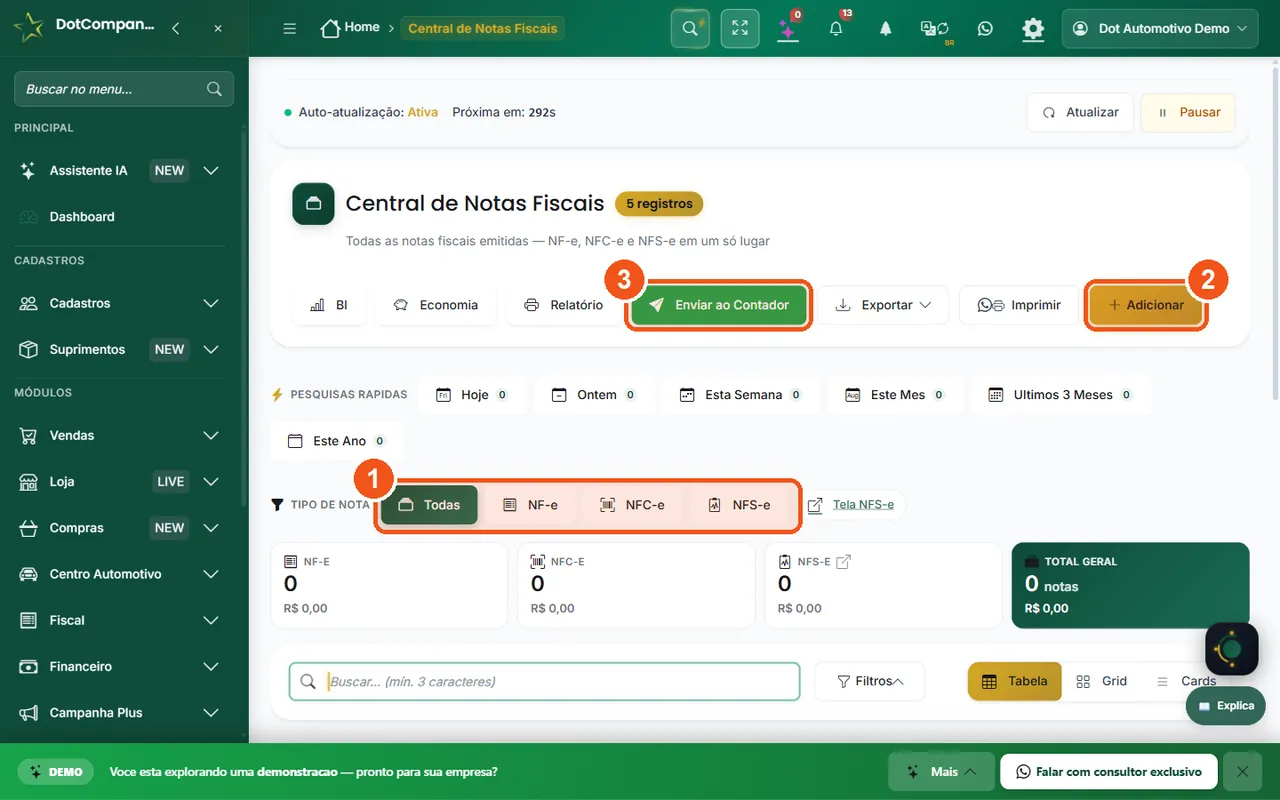The width and height of the screenshot is (1280, 800).
Task: Click Enviar ao Contador button
Action: click(x=719, y=305)
